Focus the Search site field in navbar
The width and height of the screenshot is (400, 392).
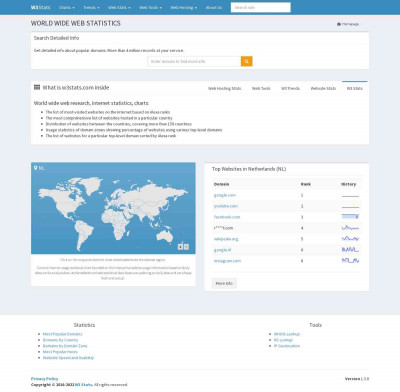261,7
